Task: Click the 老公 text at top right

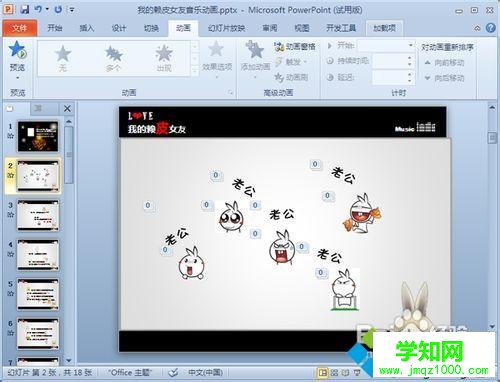Action: (343, 175)
